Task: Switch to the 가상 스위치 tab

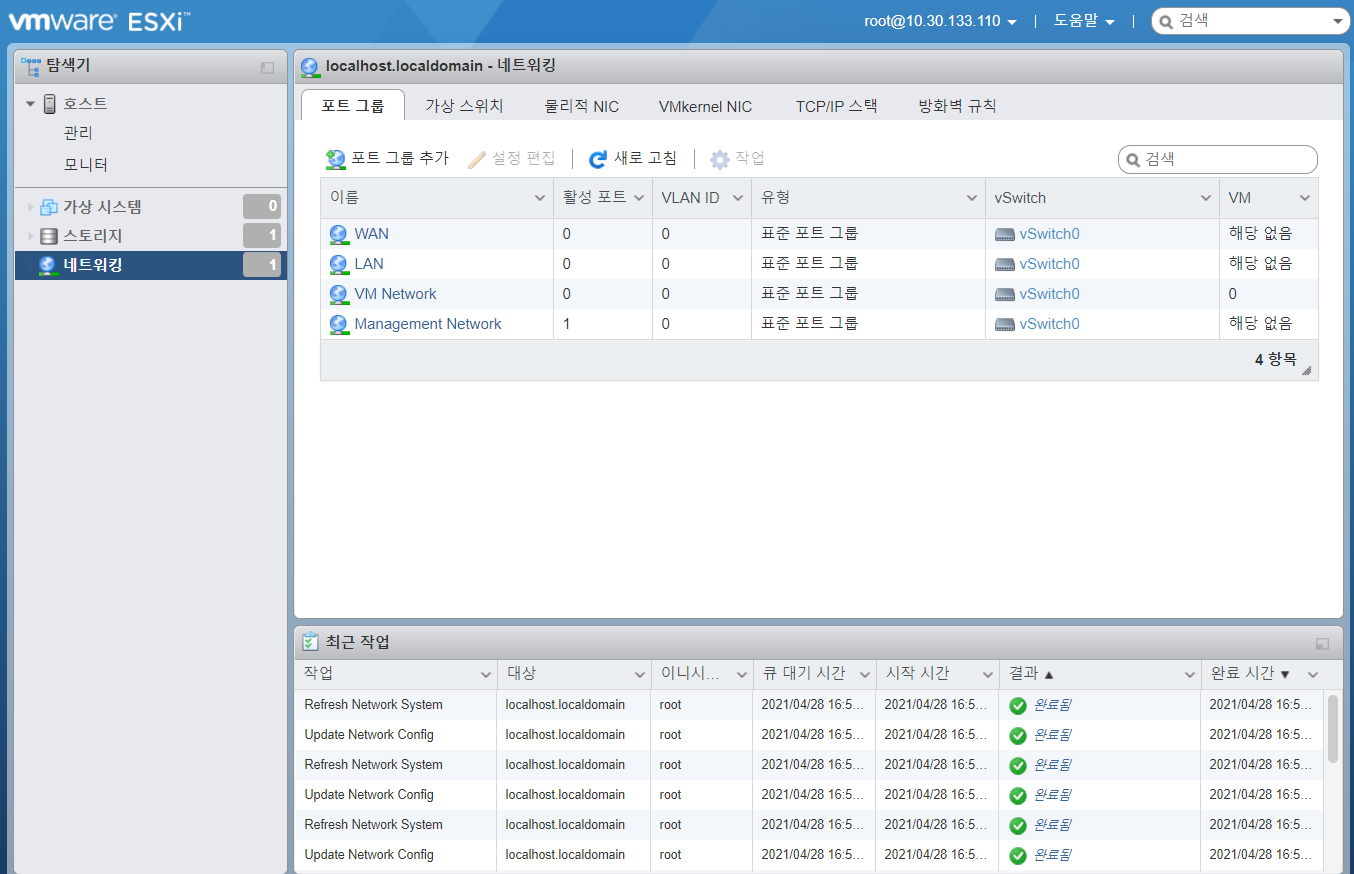Action: tap(464, 105)
